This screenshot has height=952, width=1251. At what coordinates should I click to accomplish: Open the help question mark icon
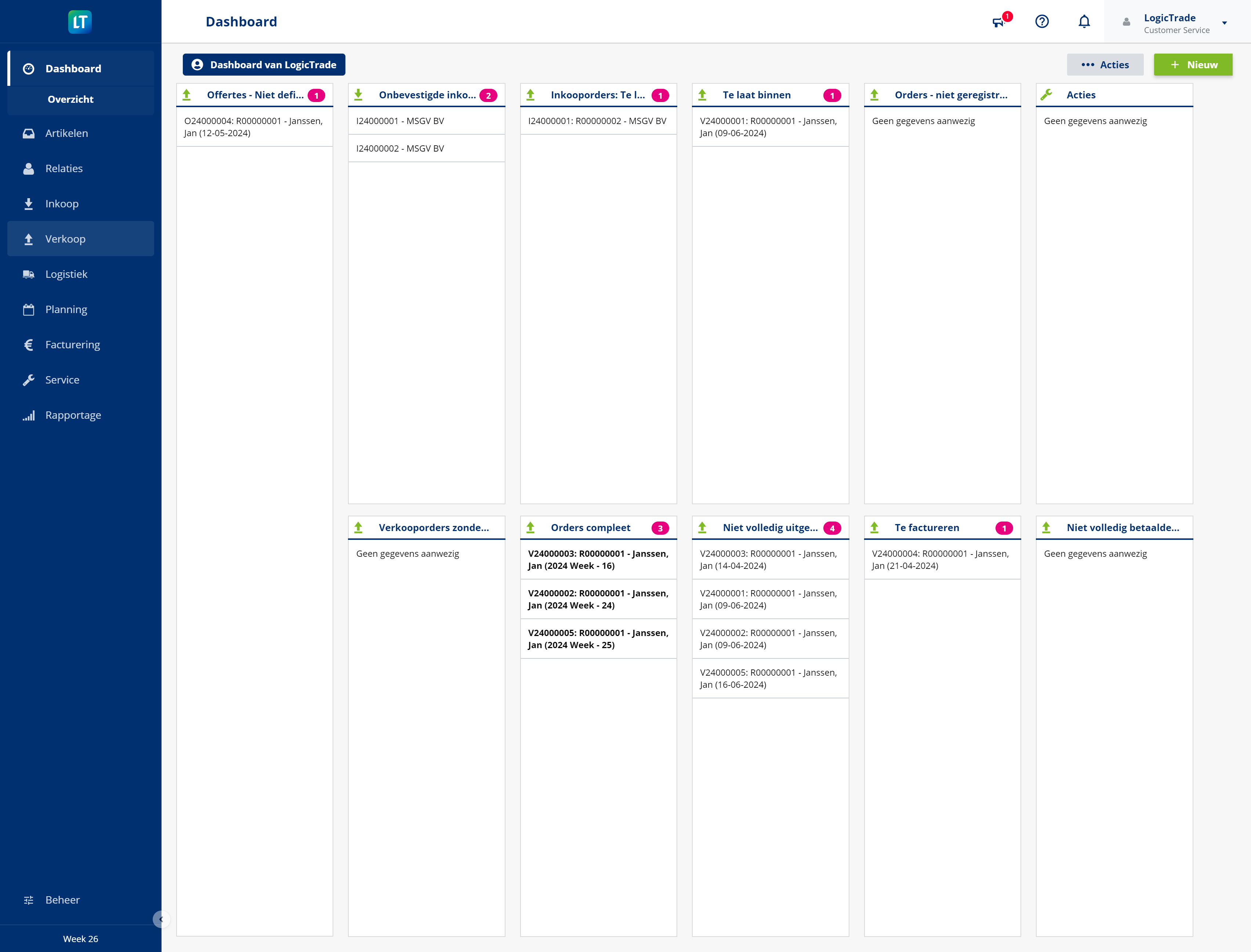point(1042,22)
